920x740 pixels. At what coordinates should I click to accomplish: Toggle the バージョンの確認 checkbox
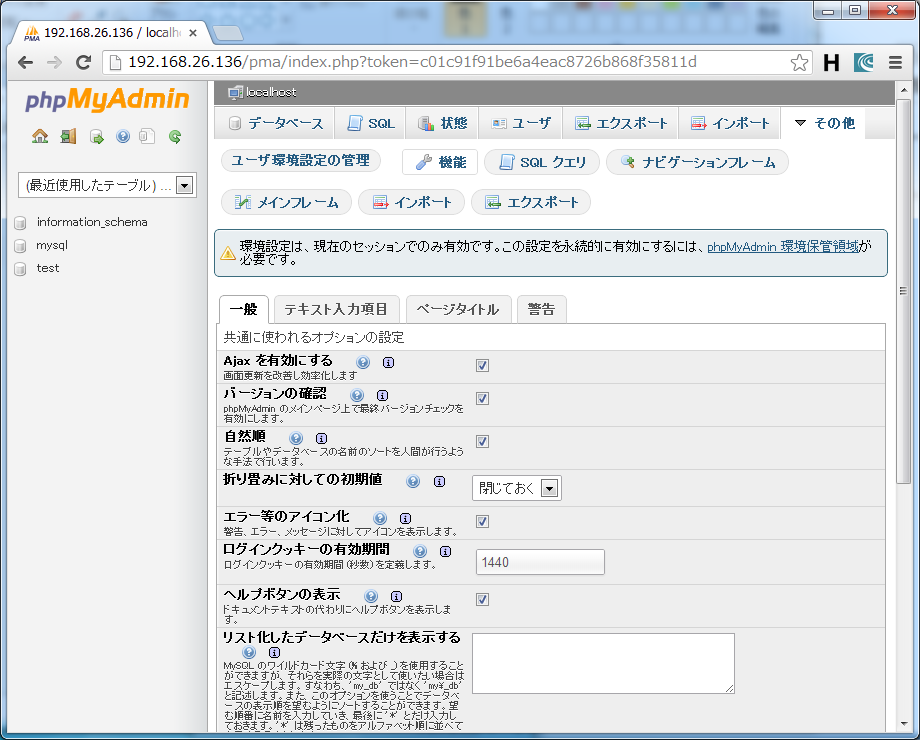coord(482,398)
